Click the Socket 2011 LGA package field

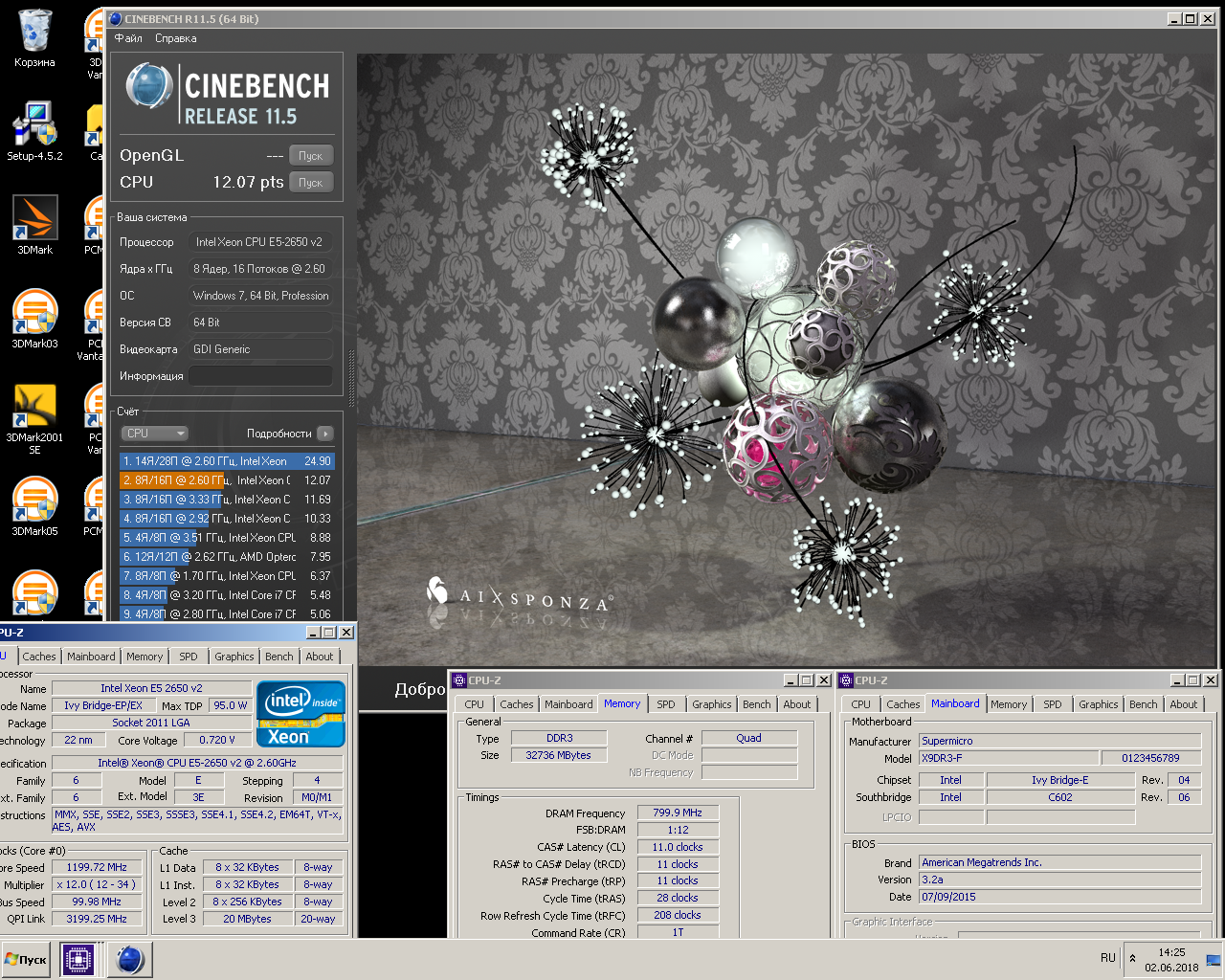151,723
